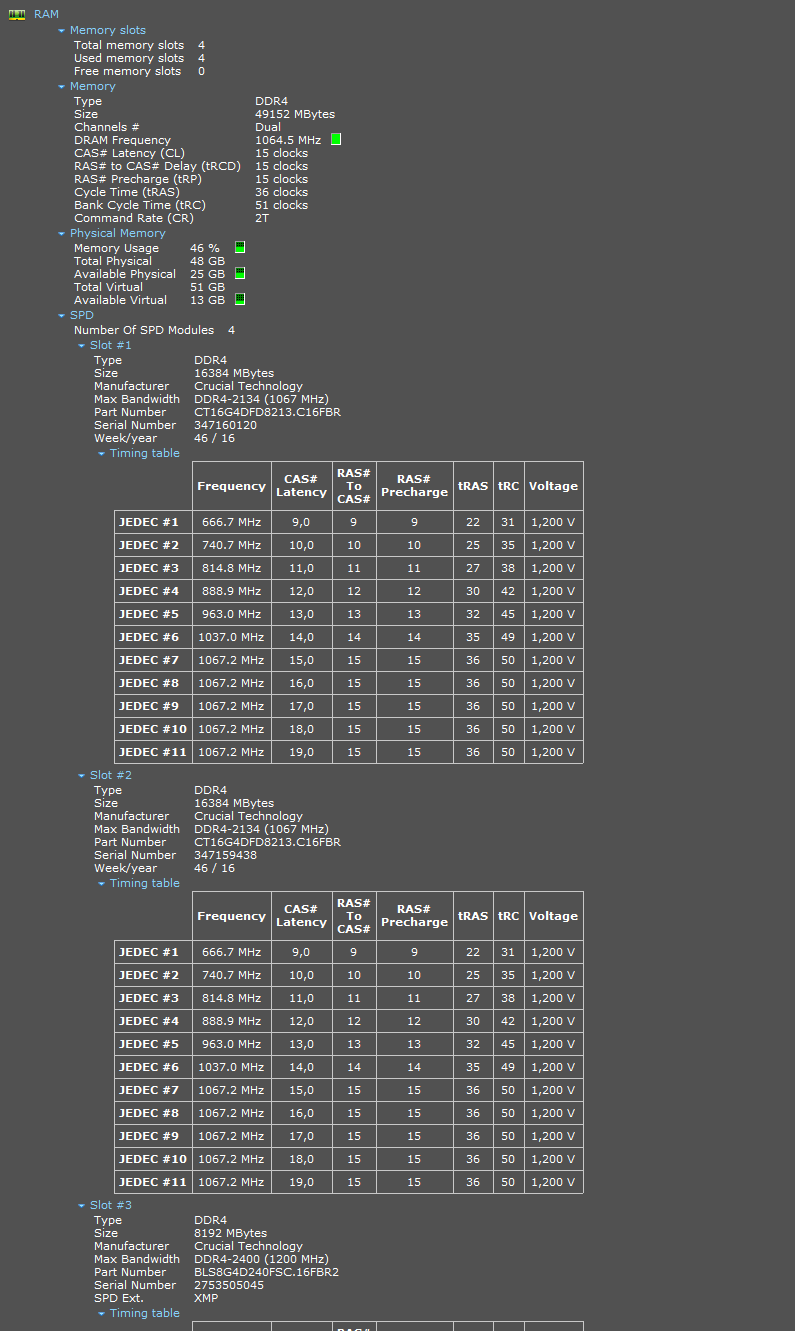Select the RAM heading label
The height and width of the screenshot is (1331, 795).
[x=46, y=14]
